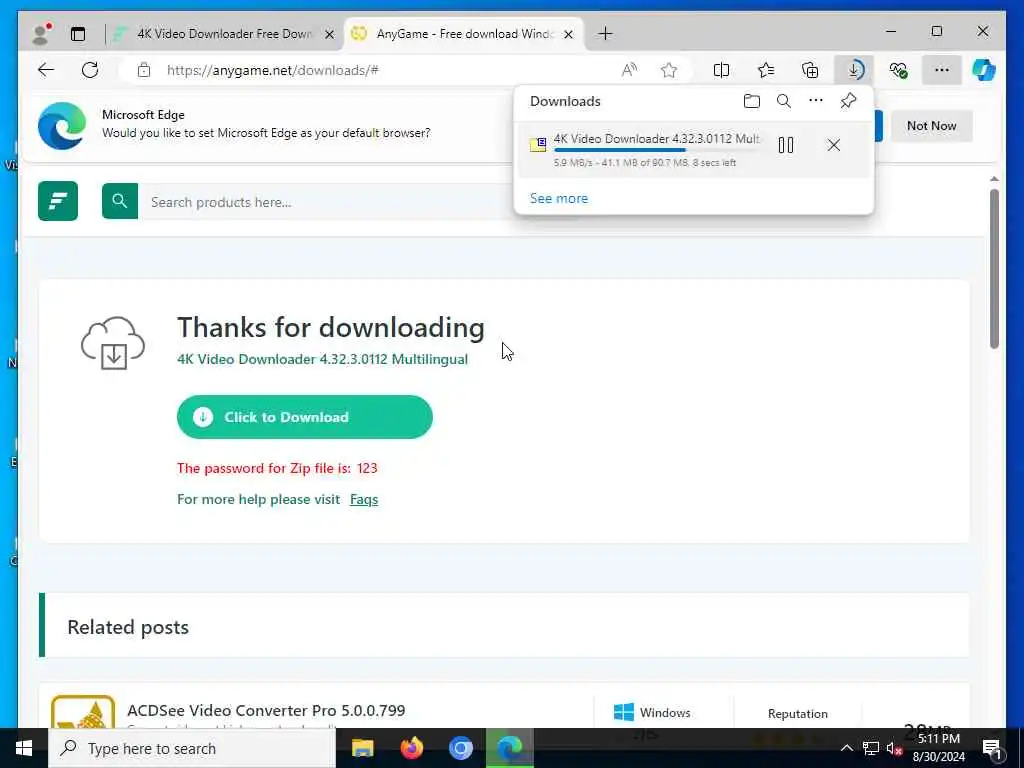
Task: Click the Edge taskbar icon
Action: click(x=510, y=748)
